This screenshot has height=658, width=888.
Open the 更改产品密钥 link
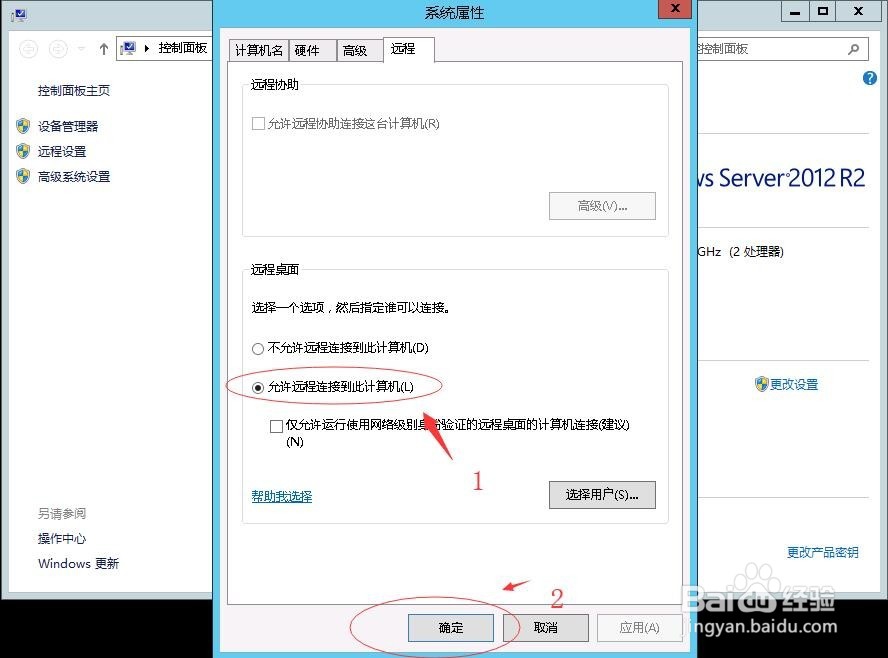pyautogui.click(x=822, y=552)
